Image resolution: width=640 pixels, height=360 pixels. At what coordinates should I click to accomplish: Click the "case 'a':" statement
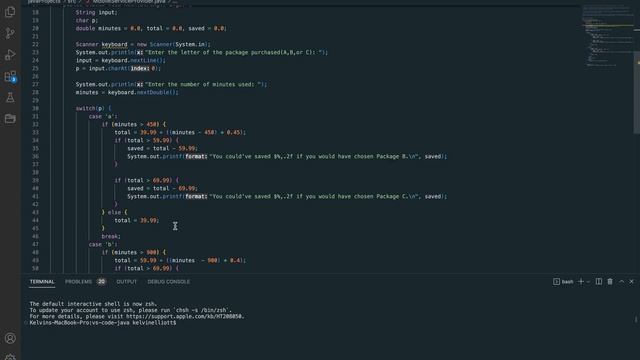(x=103, y=116)
